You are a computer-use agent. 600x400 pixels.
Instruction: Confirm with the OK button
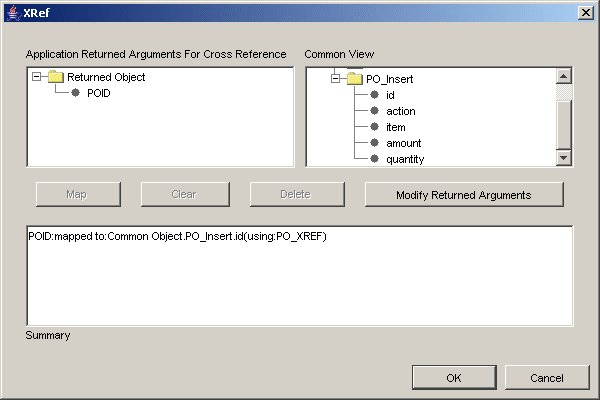click(454, 377)
